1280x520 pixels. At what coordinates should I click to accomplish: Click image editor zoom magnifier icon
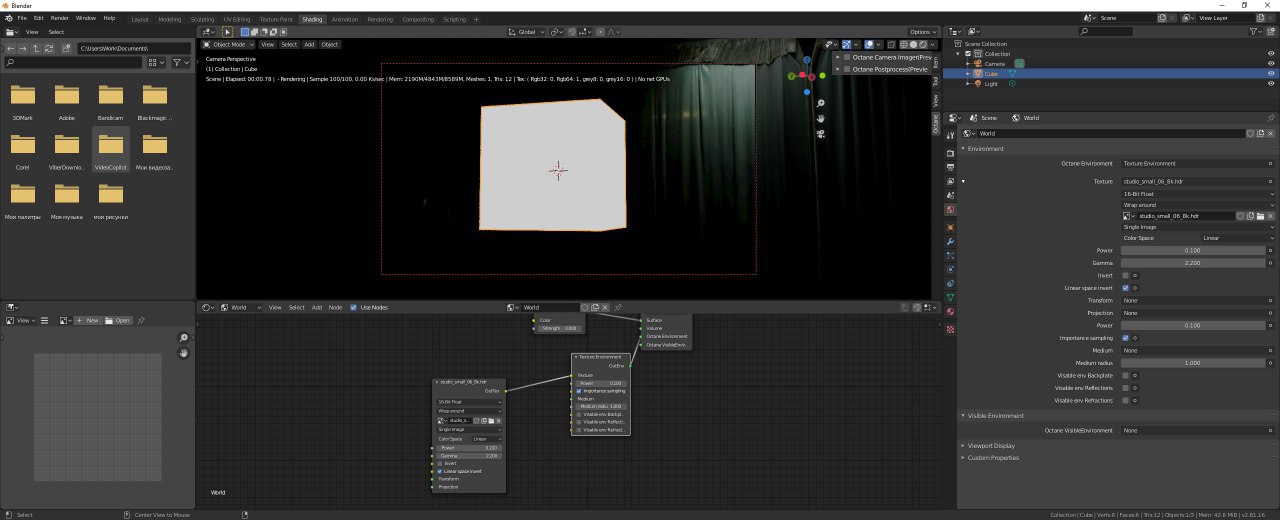pos(184,338)
